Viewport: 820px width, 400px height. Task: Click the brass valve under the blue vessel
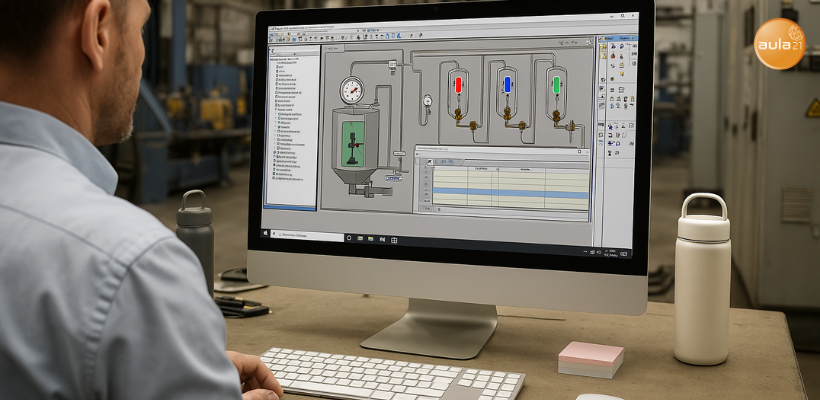click(507, 113)
